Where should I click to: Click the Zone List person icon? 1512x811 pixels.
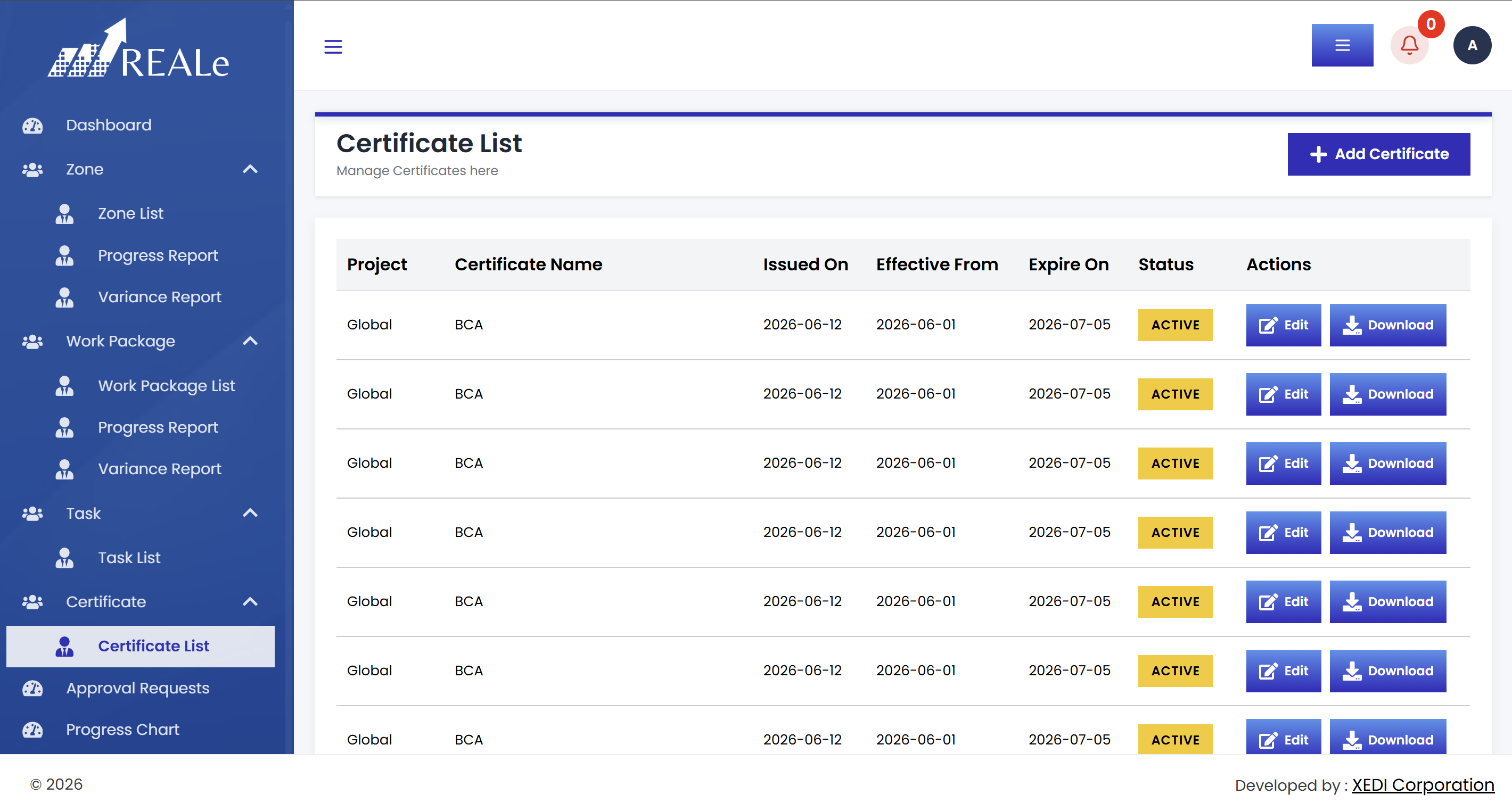pyautogui.click(x=64, y=213)
